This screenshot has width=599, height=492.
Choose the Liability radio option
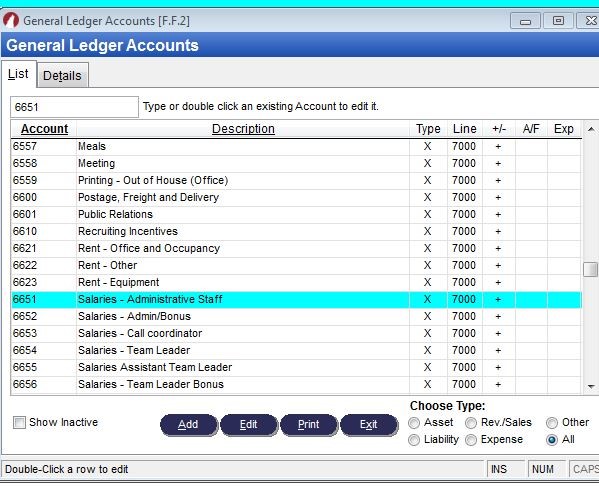tap(414, 440)
